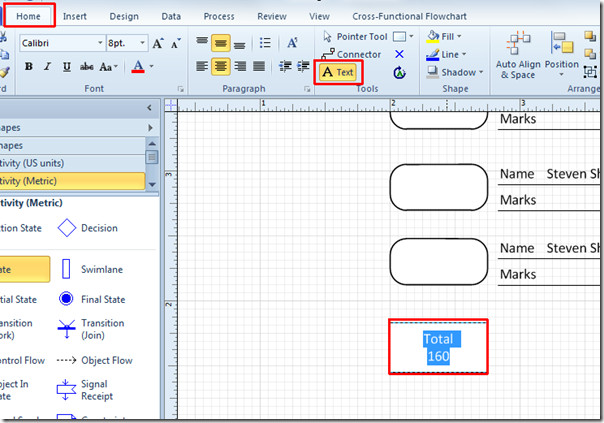Toggle Strikethrough formatting
This screenshot has width=604, height=423.
[x=87, y=67]
